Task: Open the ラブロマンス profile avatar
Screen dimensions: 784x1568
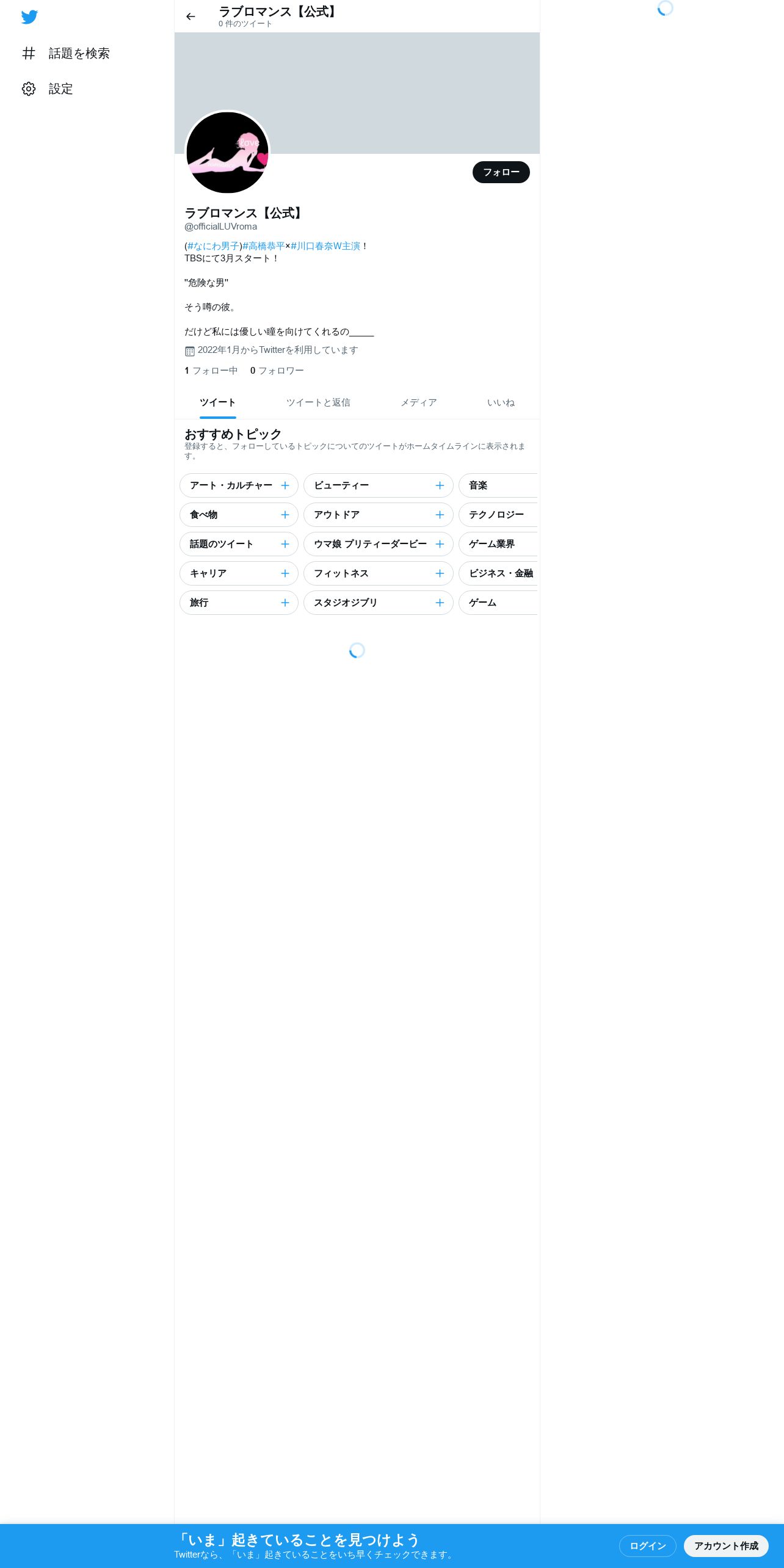Action: point(227,153)
